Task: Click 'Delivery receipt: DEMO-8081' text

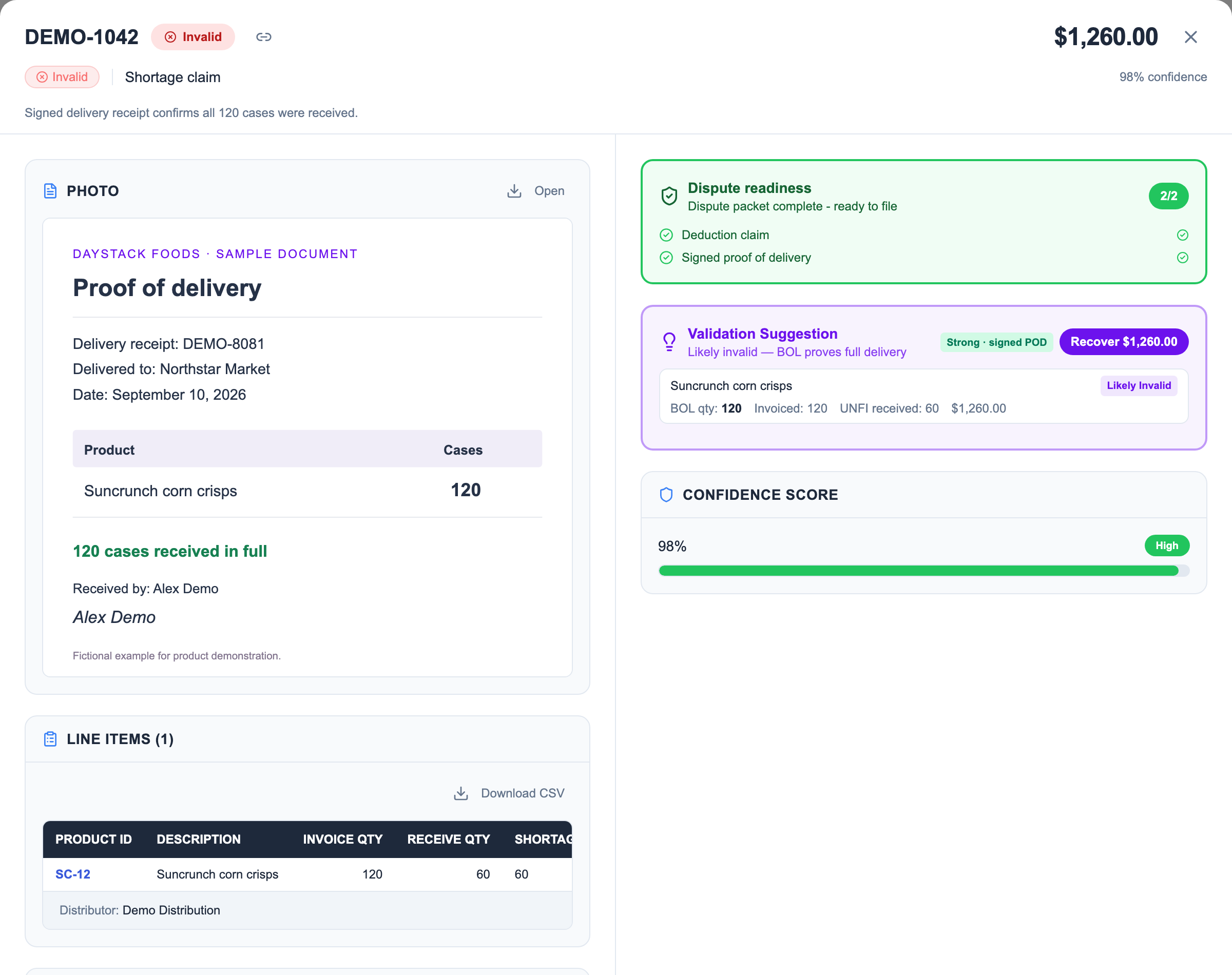Action: point(168,344)
